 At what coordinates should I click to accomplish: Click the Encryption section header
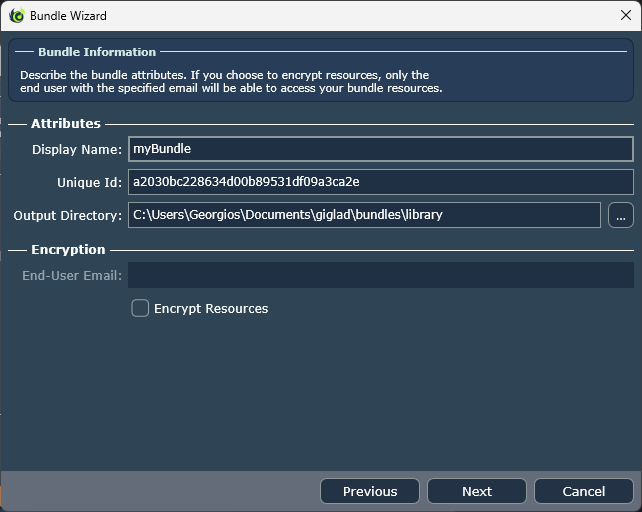(68, 250)
